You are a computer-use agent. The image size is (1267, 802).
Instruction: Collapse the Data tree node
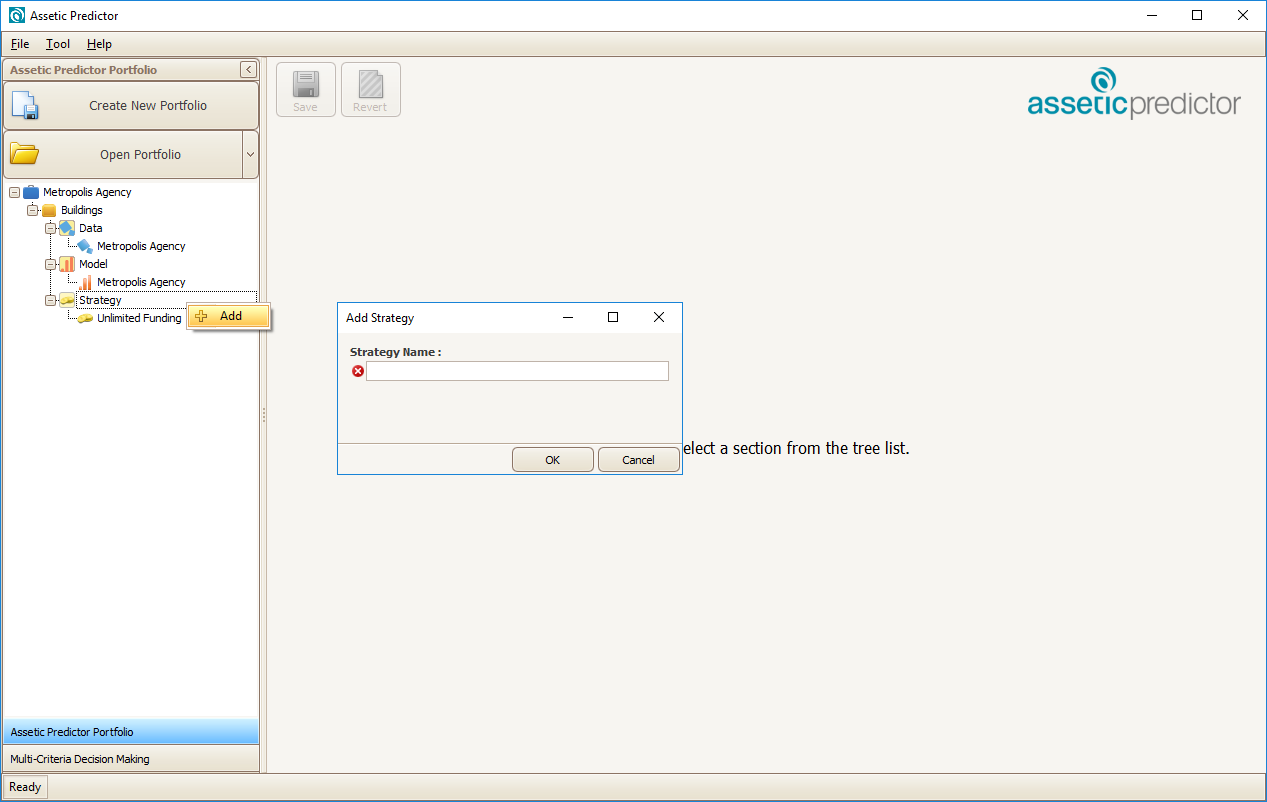click(50, 228)
